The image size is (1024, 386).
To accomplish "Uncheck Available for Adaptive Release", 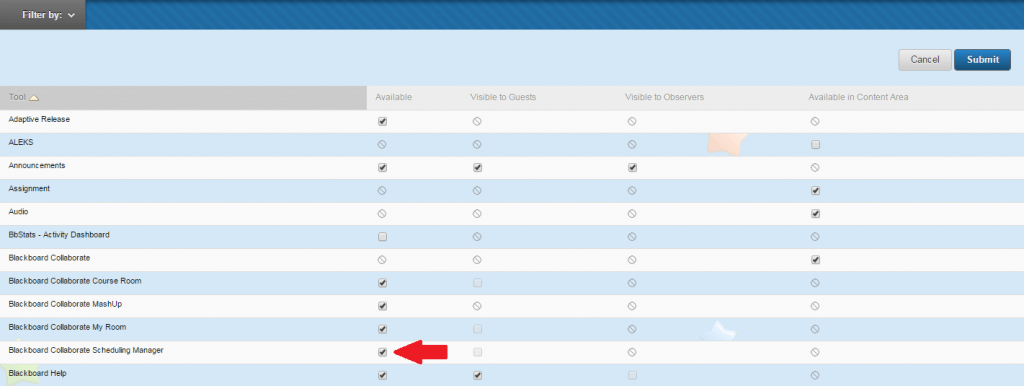I will coord(383,121).
